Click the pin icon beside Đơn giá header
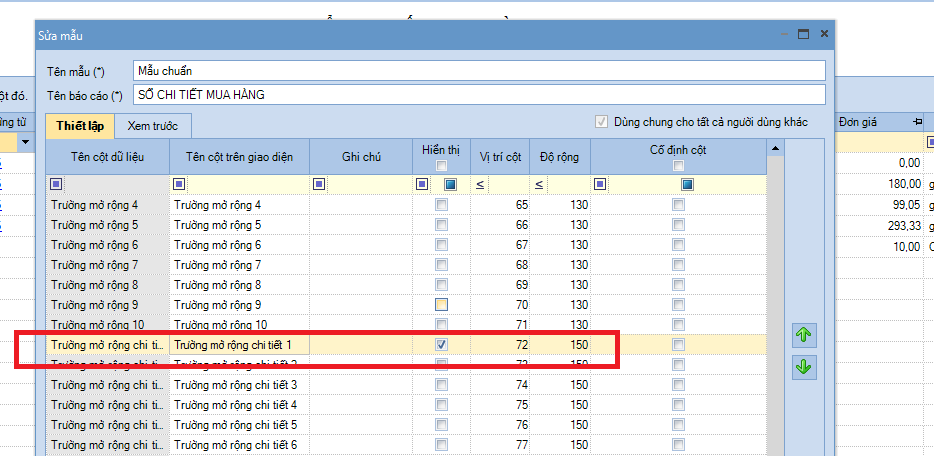Viewport: 934px width, 456px height. (x=917, y=121)
